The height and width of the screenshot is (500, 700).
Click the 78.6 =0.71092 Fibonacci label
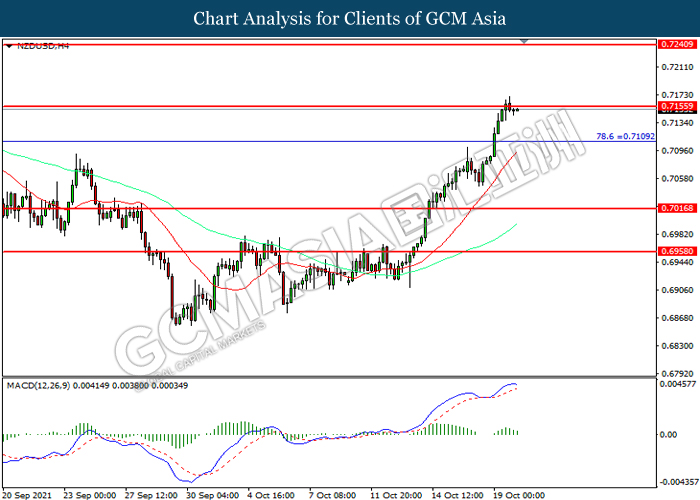625,136
